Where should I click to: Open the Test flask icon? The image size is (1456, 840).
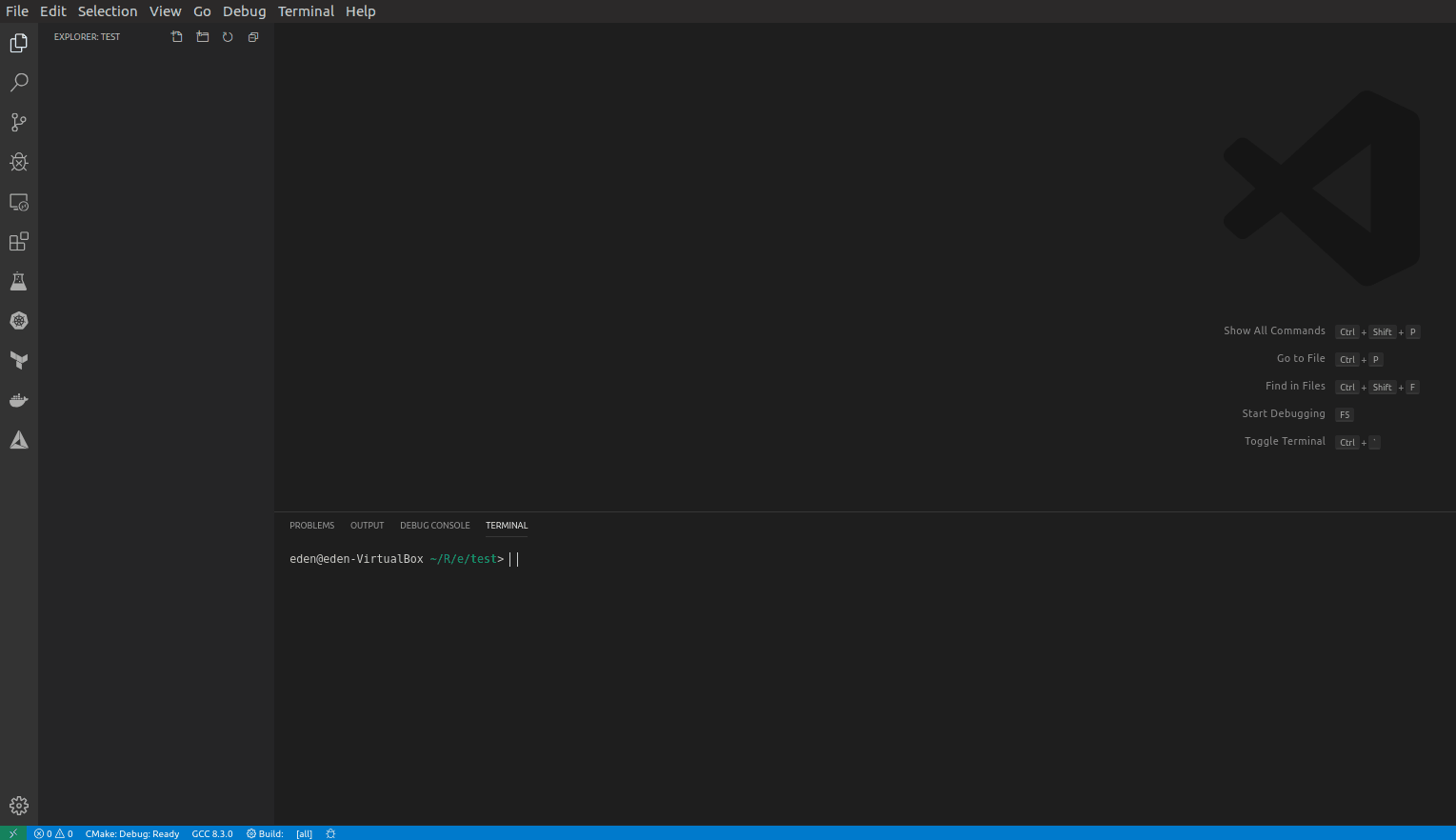point(18,281)
